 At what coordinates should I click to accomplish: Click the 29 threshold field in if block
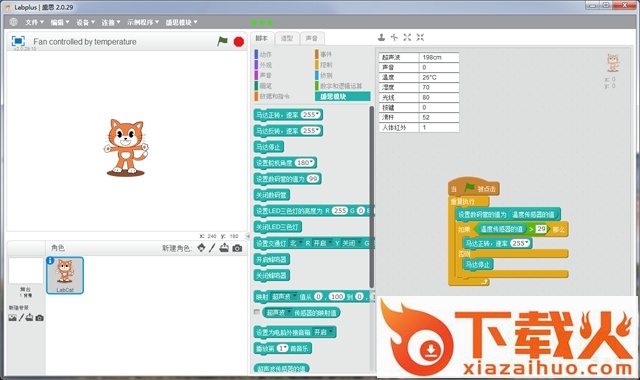[541, 229]
